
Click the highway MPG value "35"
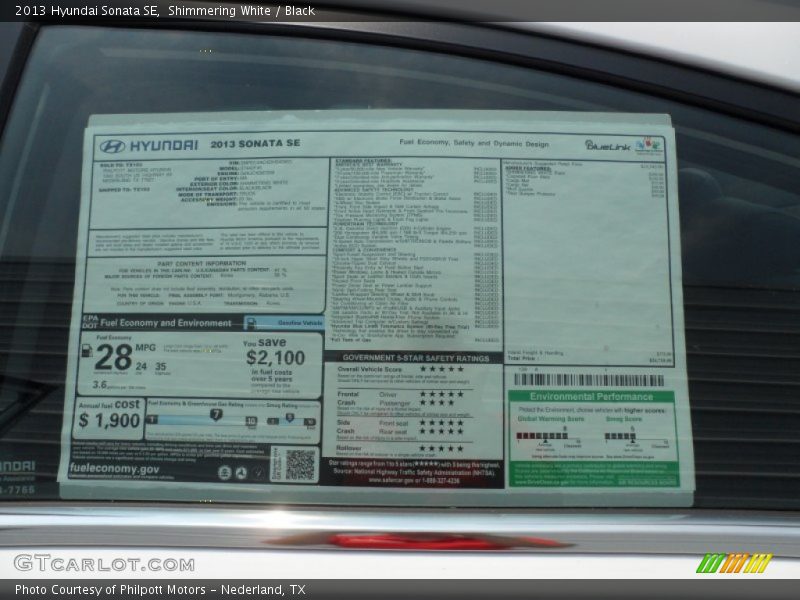tap(161, 366)
